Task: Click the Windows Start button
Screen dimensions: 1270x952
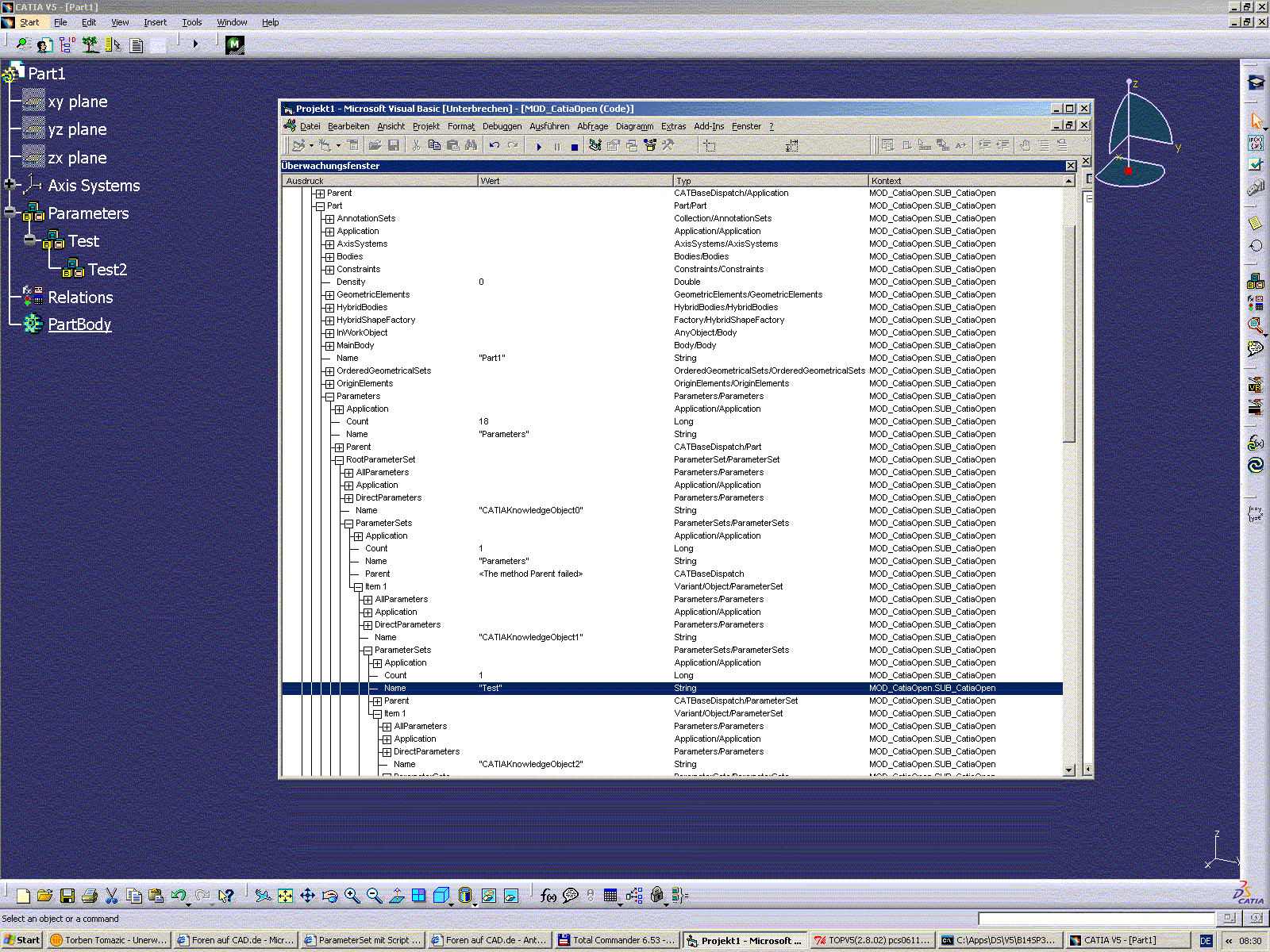Action: point(22,940)
